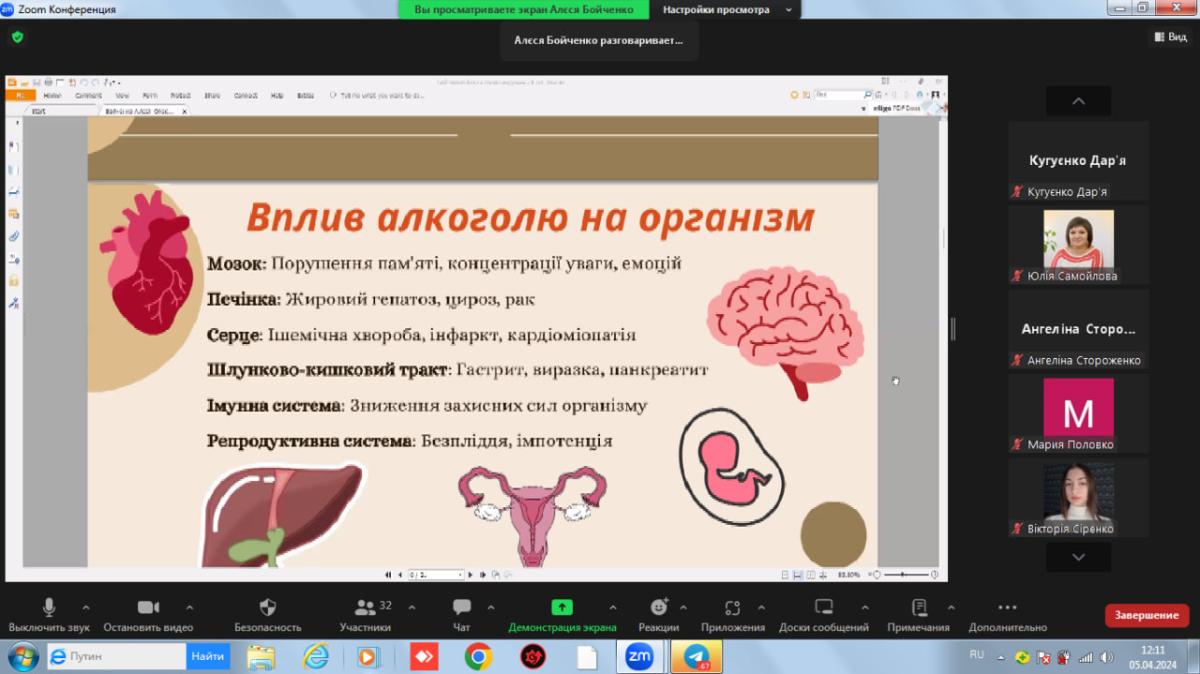Open Apps (Приложения) in the Zoom toolbar
The width and height of the screenshot is (1200, 674).
coord(732,608)
